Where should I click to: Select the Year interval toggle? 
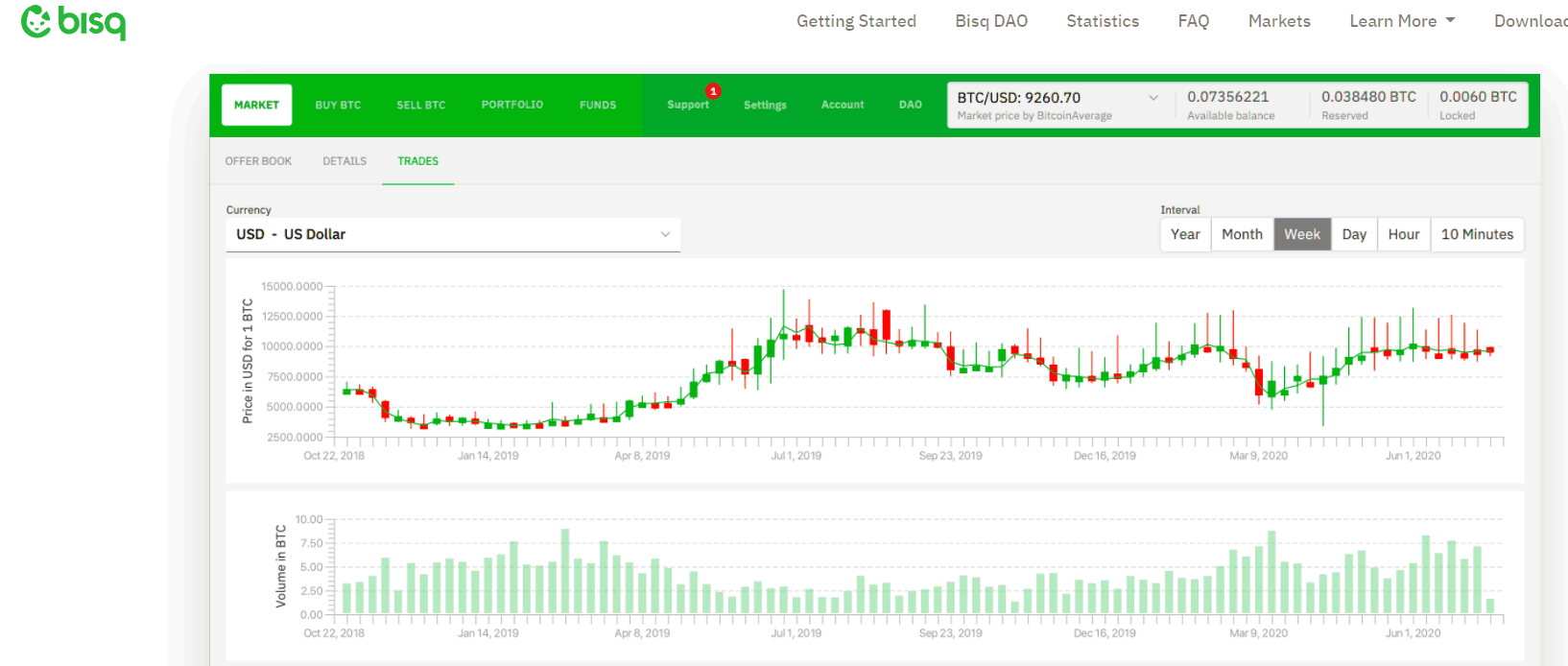pos(1185,234)
